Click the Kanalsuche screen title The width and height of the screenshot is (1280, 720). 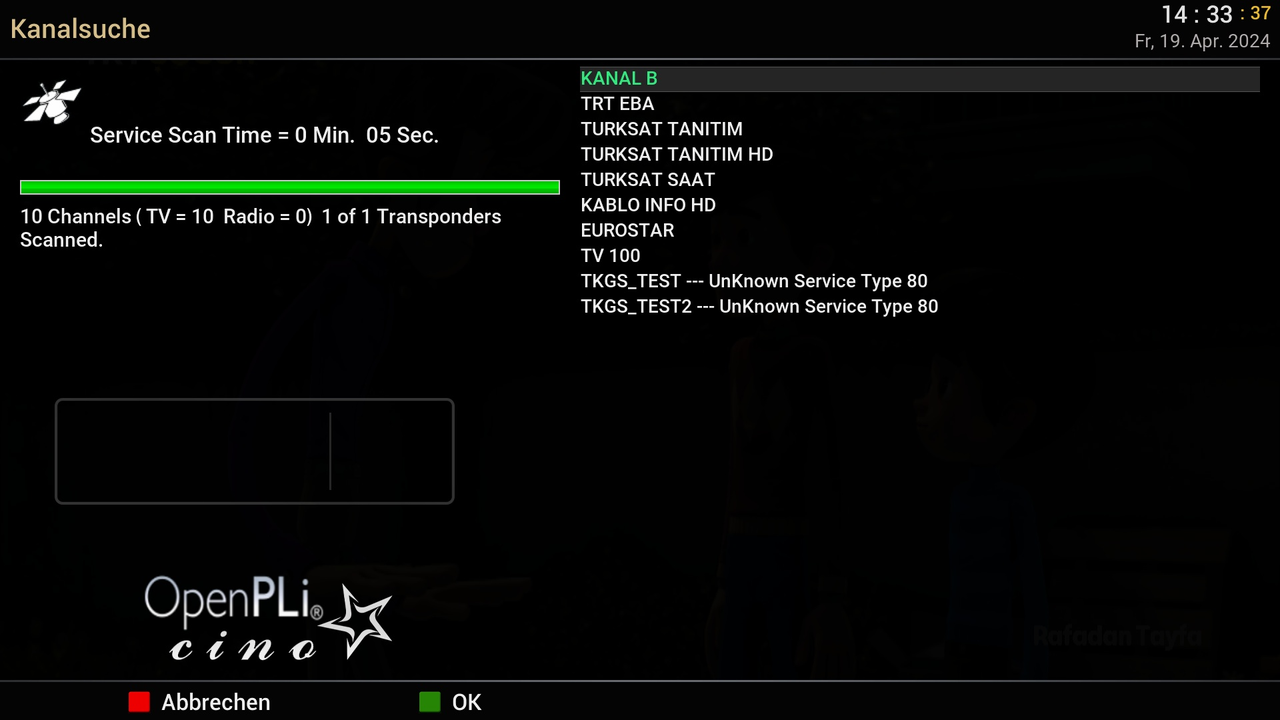click(80, 29)
